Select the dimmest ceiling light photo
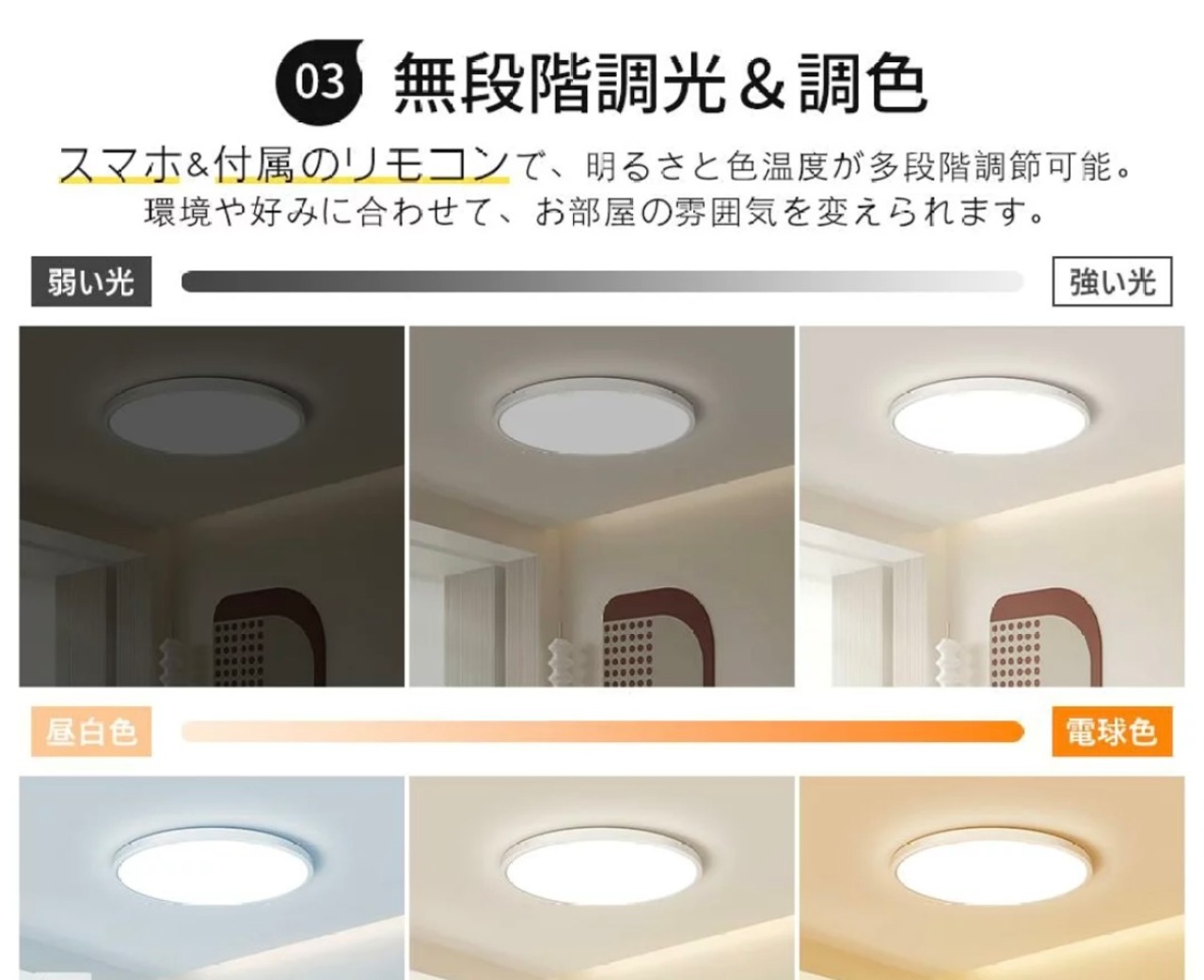 [x=212, y=506]
